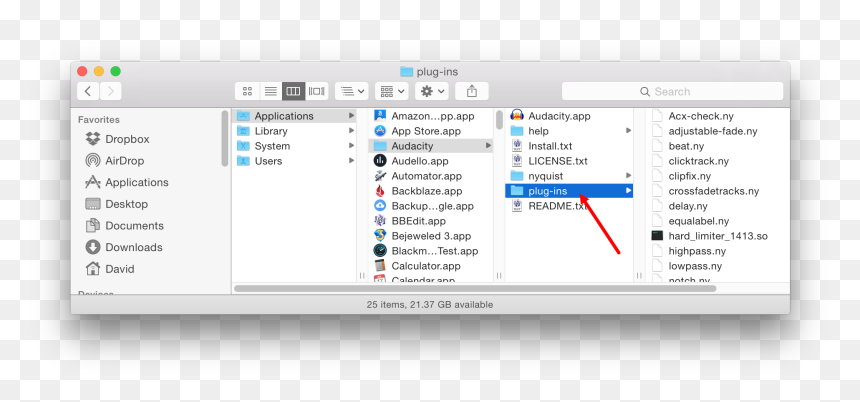860x402 pixels.
Task: Select the Audacity folder in Applications
Action: [x=431, y=146]
